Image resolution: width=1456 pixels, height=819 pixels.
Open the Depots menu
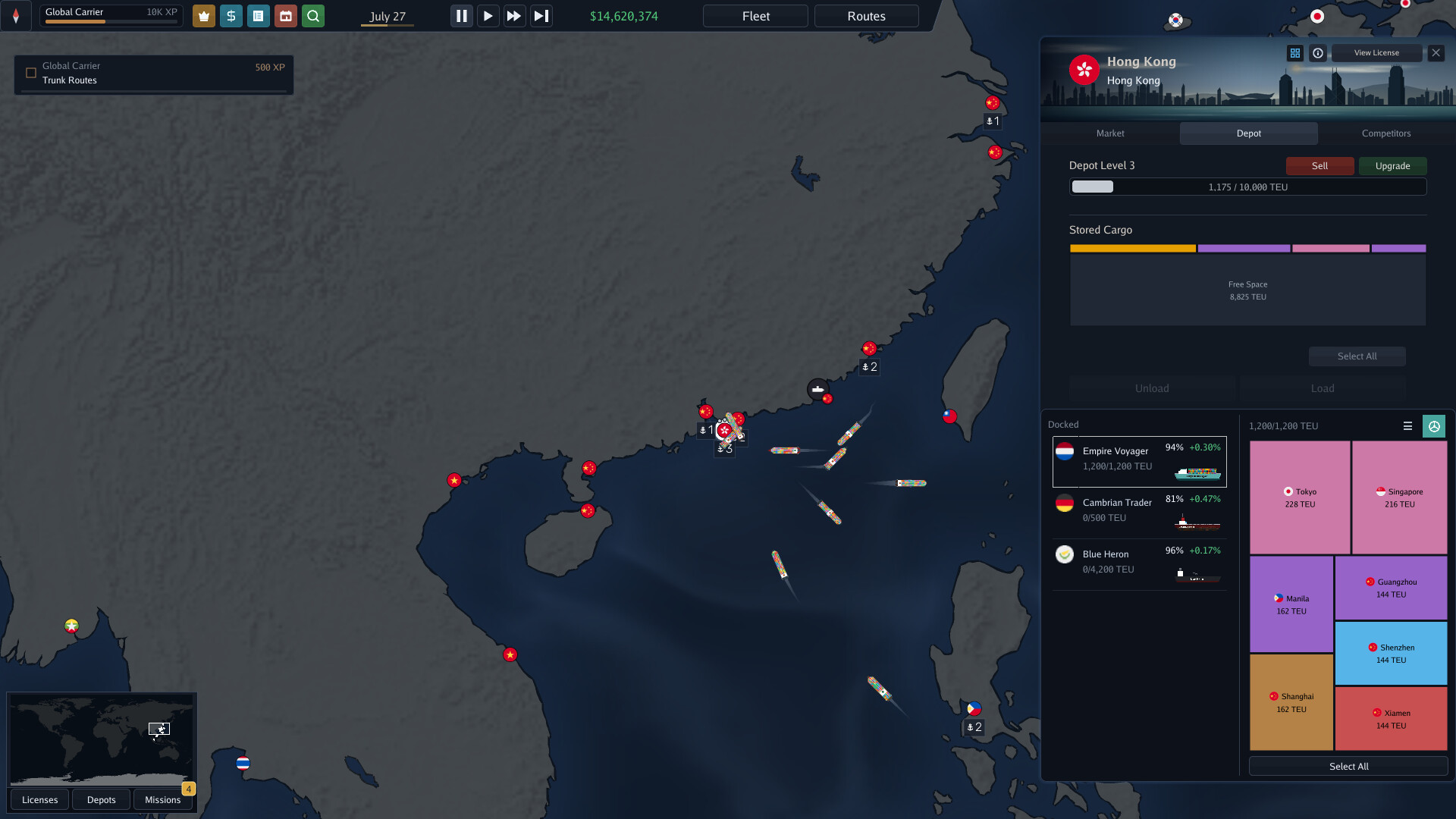point(101,800)
